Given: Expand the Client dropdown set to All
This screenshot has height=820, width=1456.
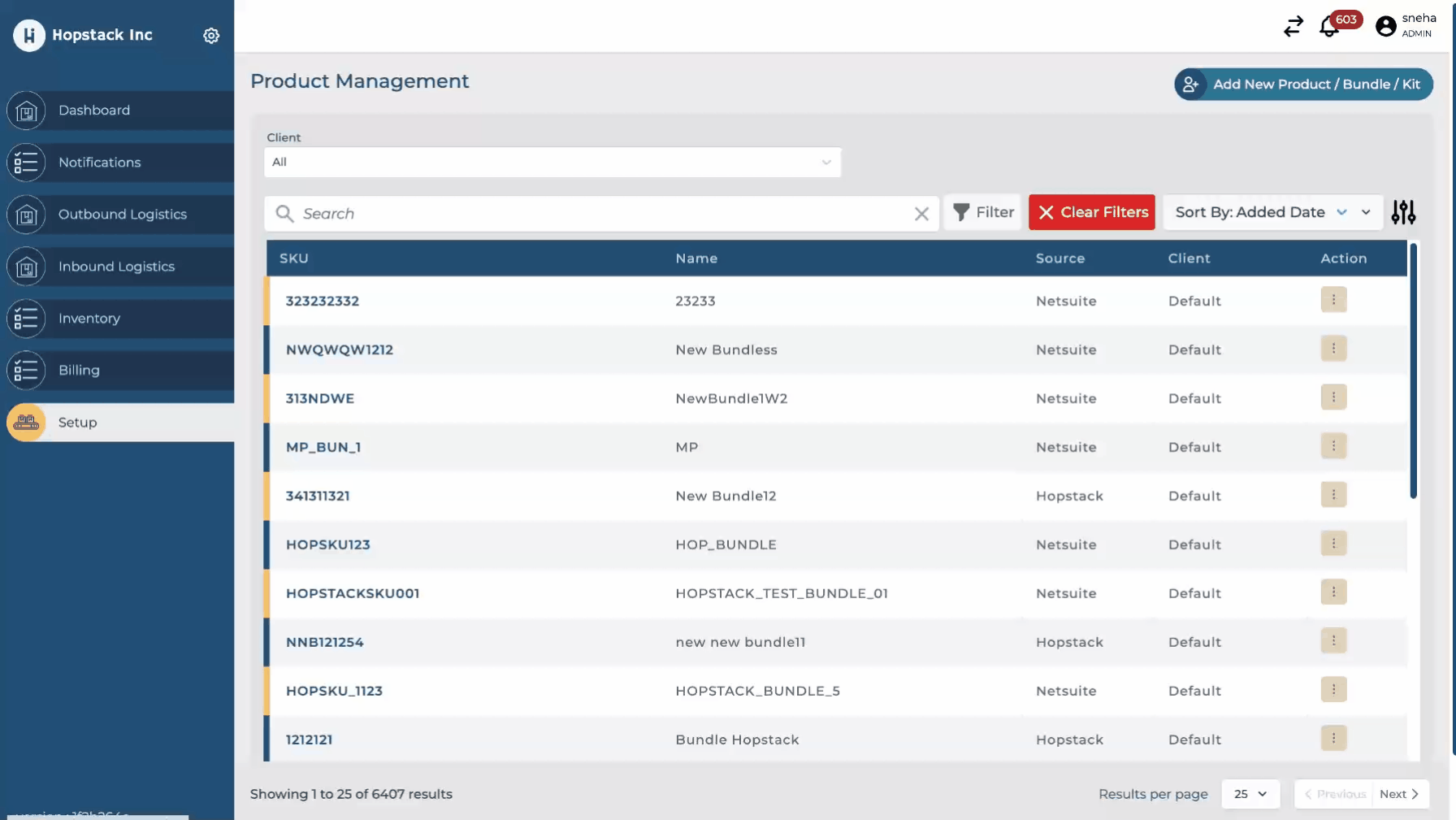Looking at the screenshot, I should (552, 163).
